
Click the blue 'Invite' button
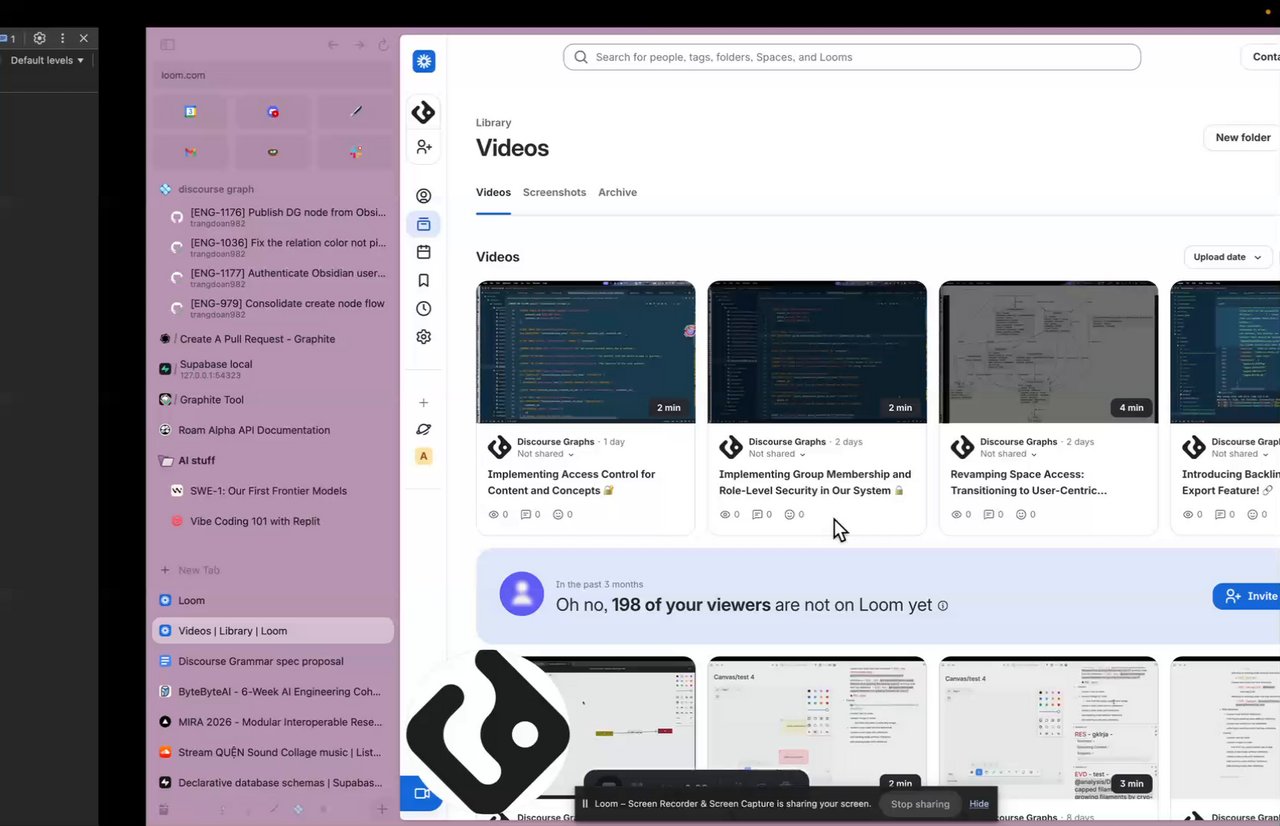tap(1247, 596)
